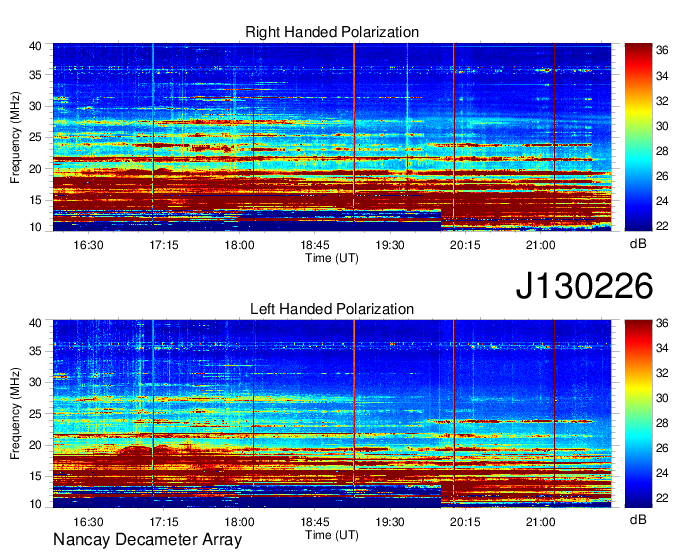Click the 22 value on the lower color bar

tap(662, 498)
